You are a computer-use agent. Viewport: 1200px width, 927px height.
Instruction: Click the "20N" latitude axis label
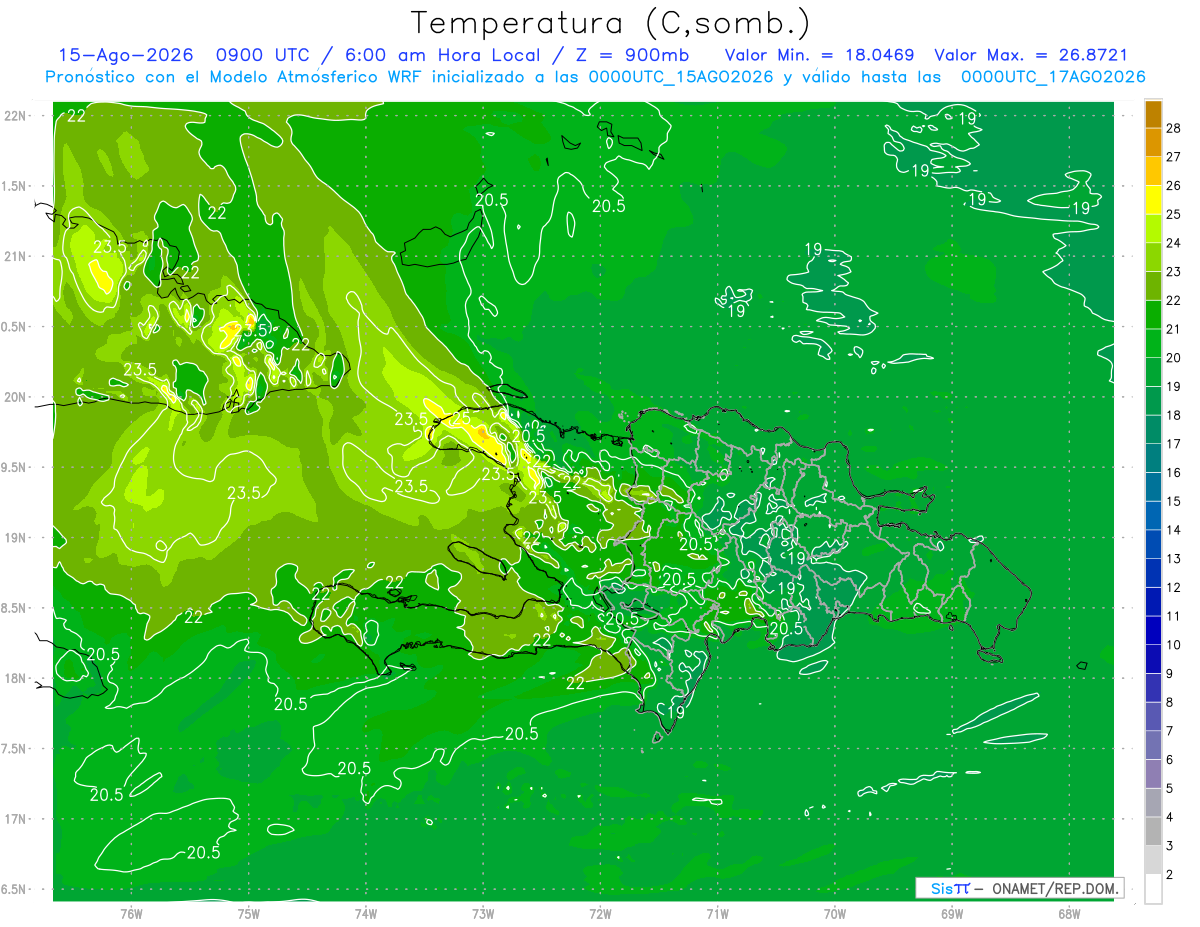click(x=15, y=397)
